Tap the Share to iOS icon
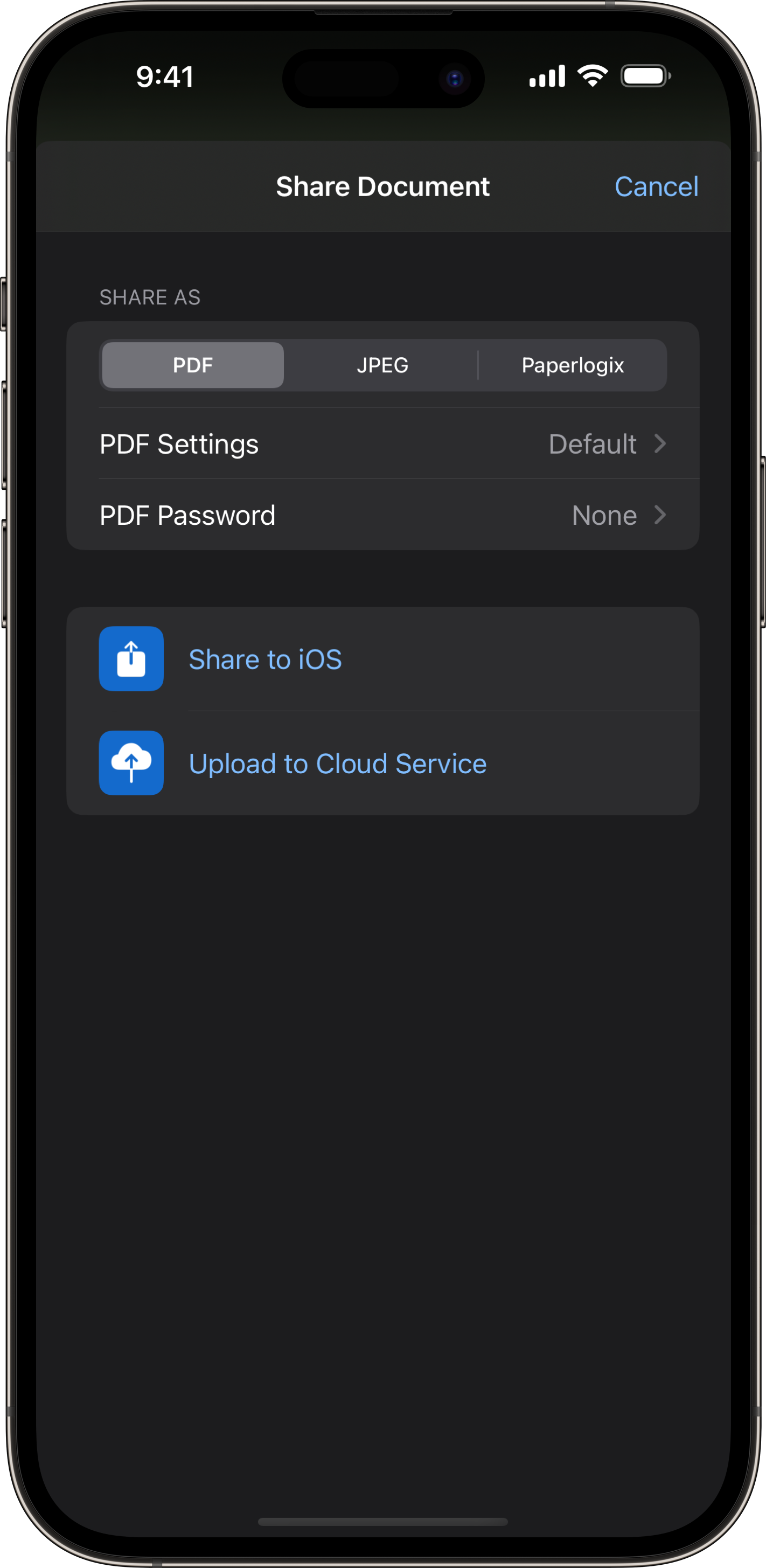The width and height of the screenshot is (766, 1568). coord(131,658)
